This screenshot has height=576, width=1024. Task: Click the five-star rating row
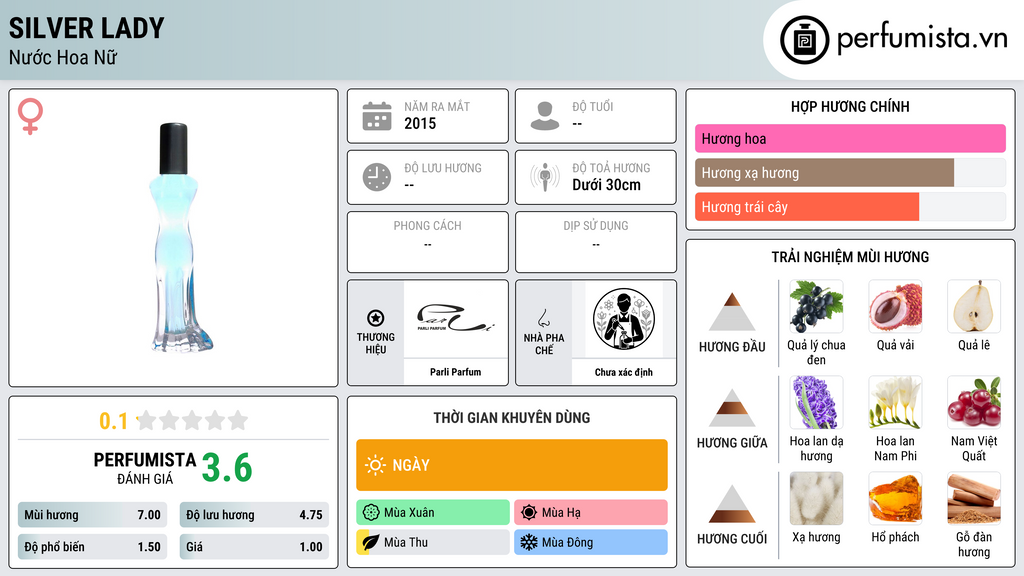(193, 420)
